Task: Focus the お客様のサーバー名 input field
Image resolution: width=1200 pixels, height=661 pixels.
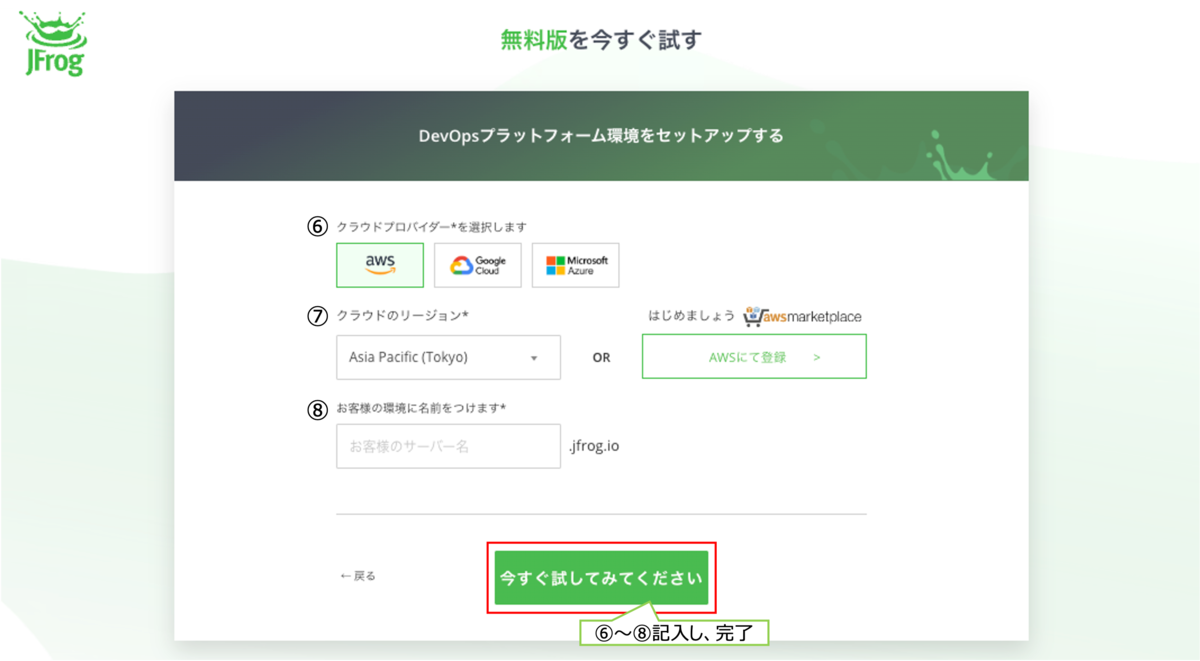Action: pyautogui.click(x=448, y=446)
